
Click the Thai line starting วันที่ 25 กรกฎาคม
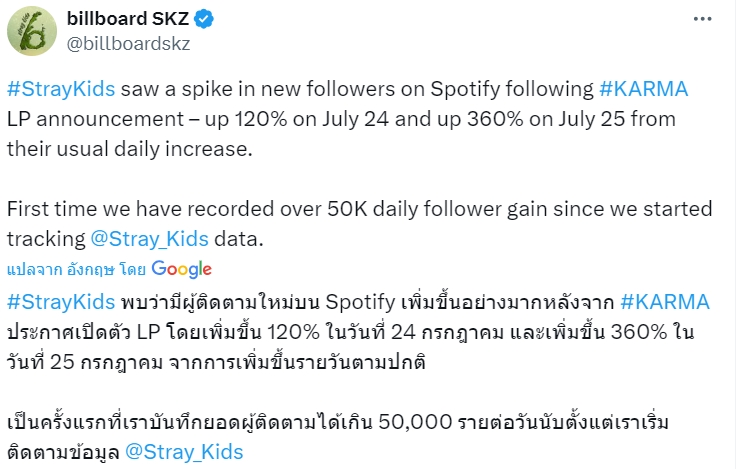[x=216, y=362]
